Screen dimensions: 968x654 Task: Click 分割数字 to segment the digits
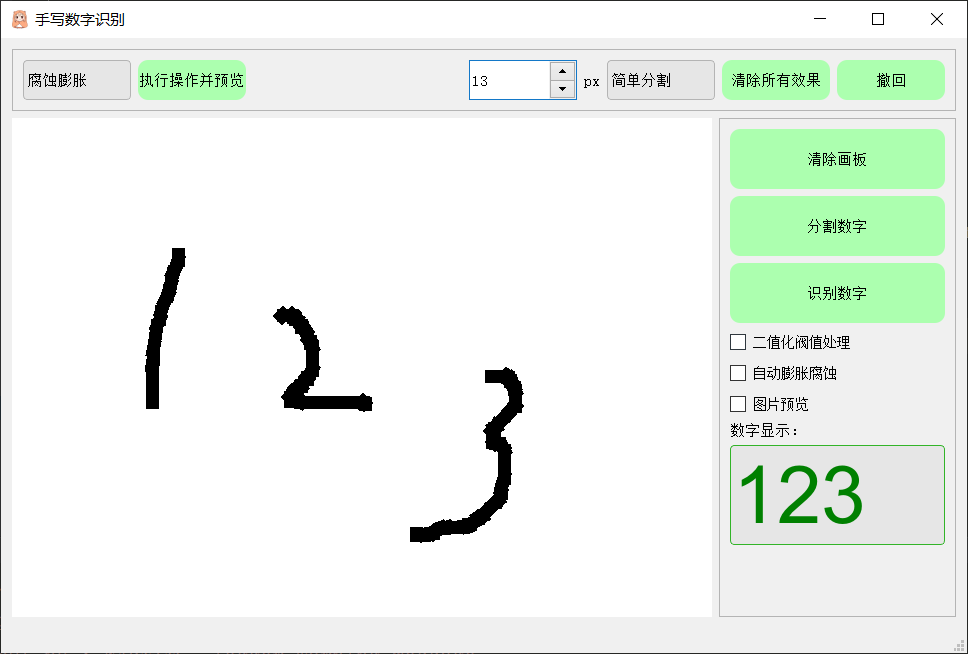click(837, 226)
